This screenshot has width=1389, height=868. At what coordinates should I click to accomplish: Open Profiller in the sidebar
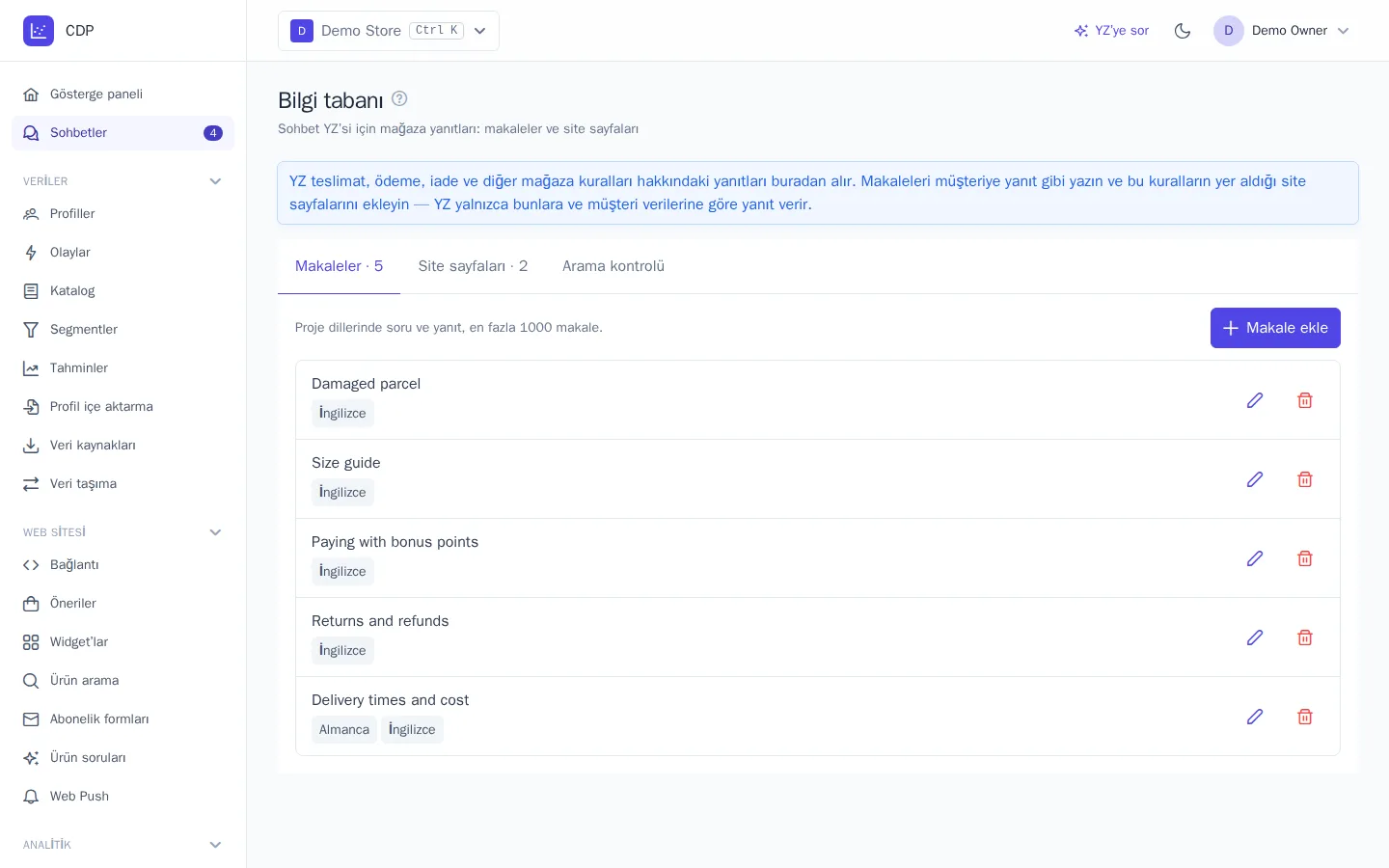click(x=123, y=214)
